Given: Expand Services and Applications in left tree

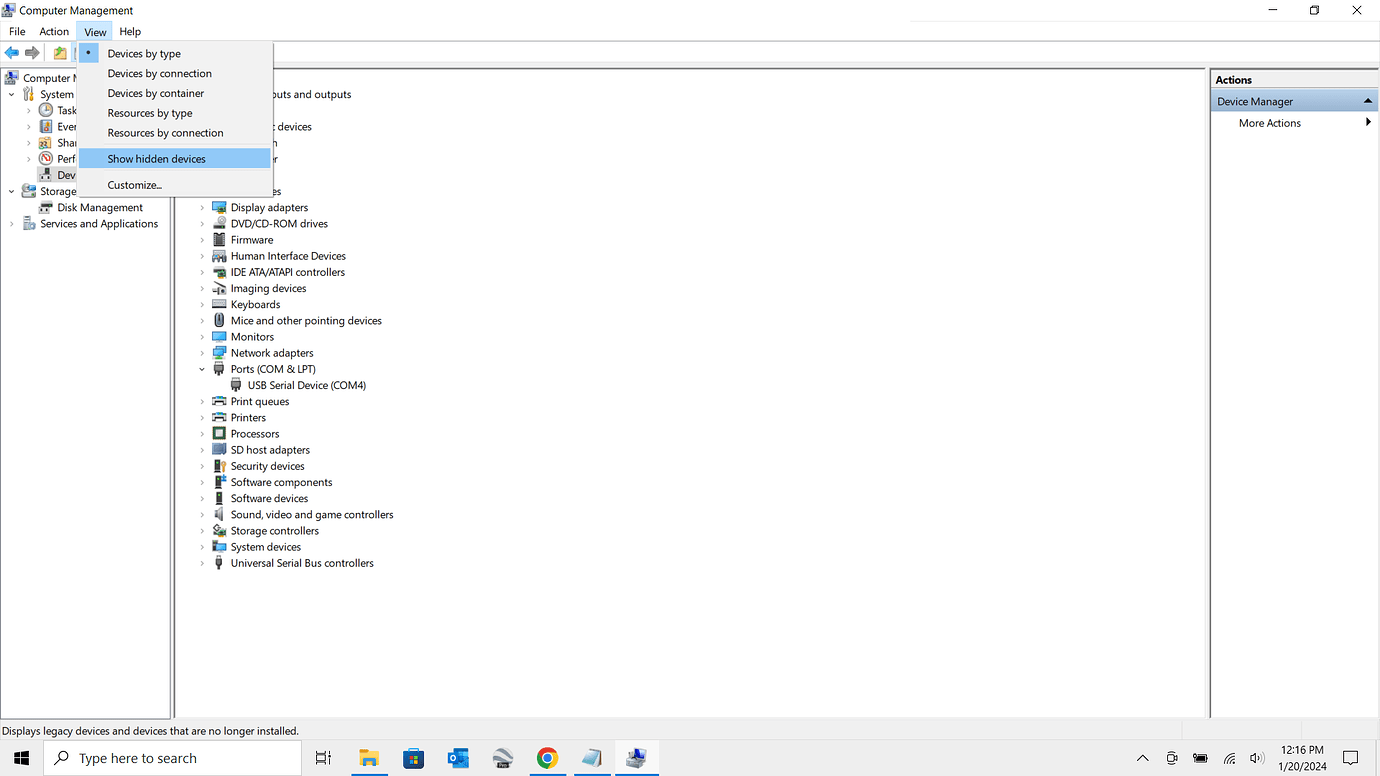Looking at the screenshot, I should click(12, 224).
